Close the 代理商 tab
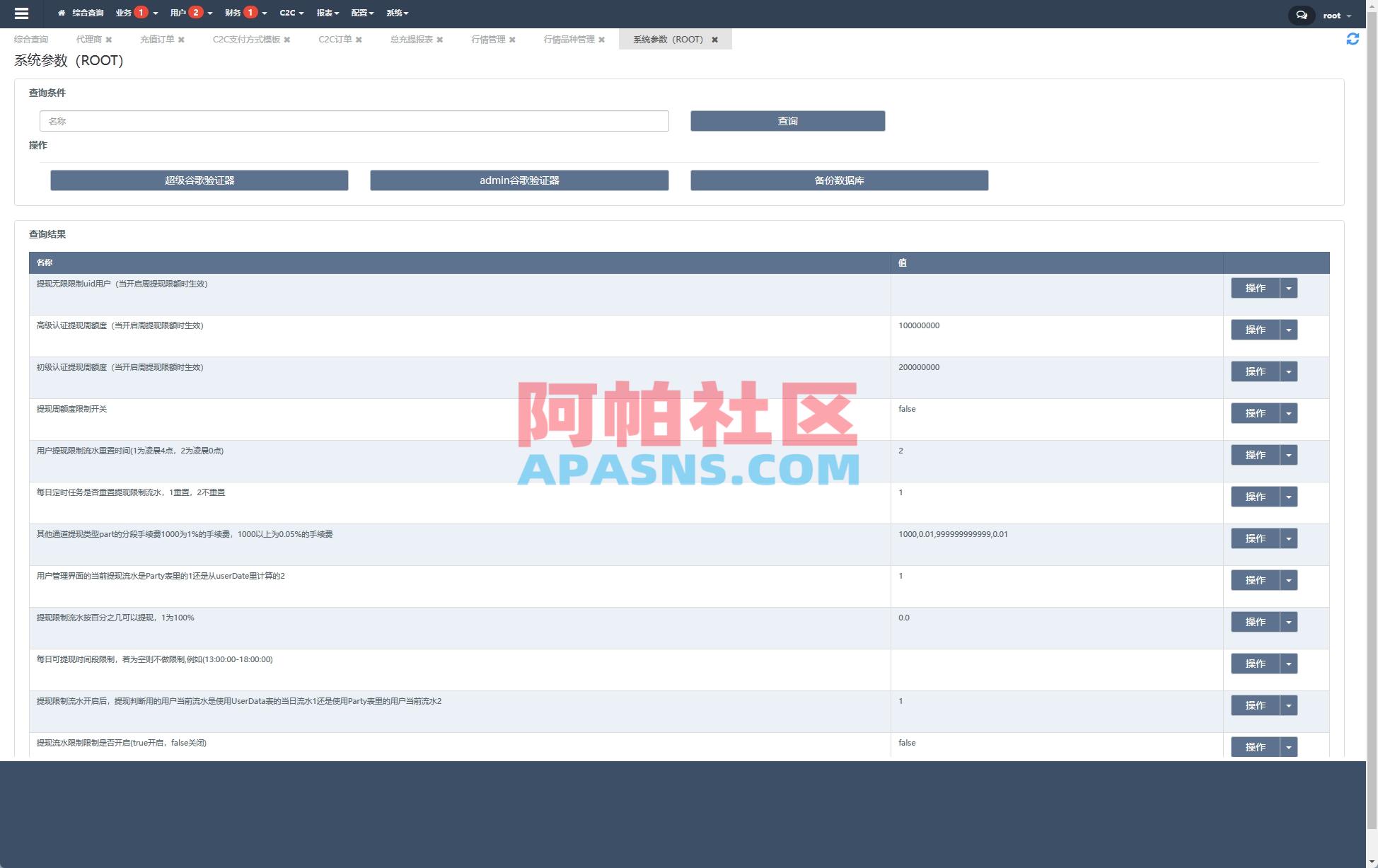 pos(109,40)
